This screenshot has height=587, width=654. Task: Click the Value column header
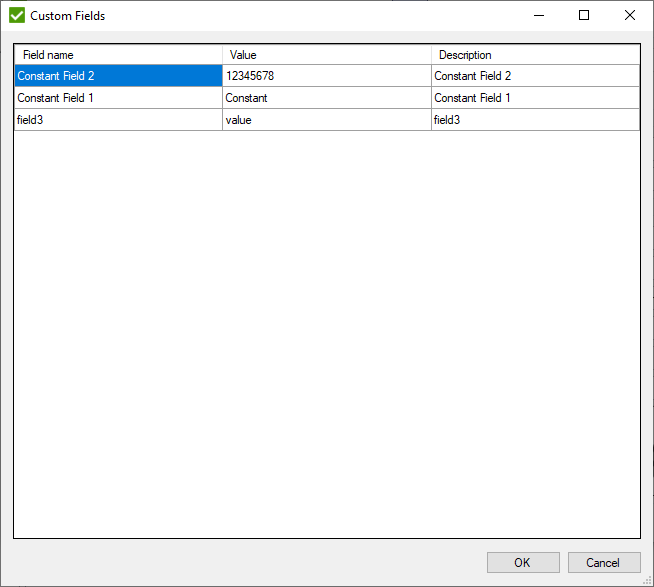pos(327,55)
